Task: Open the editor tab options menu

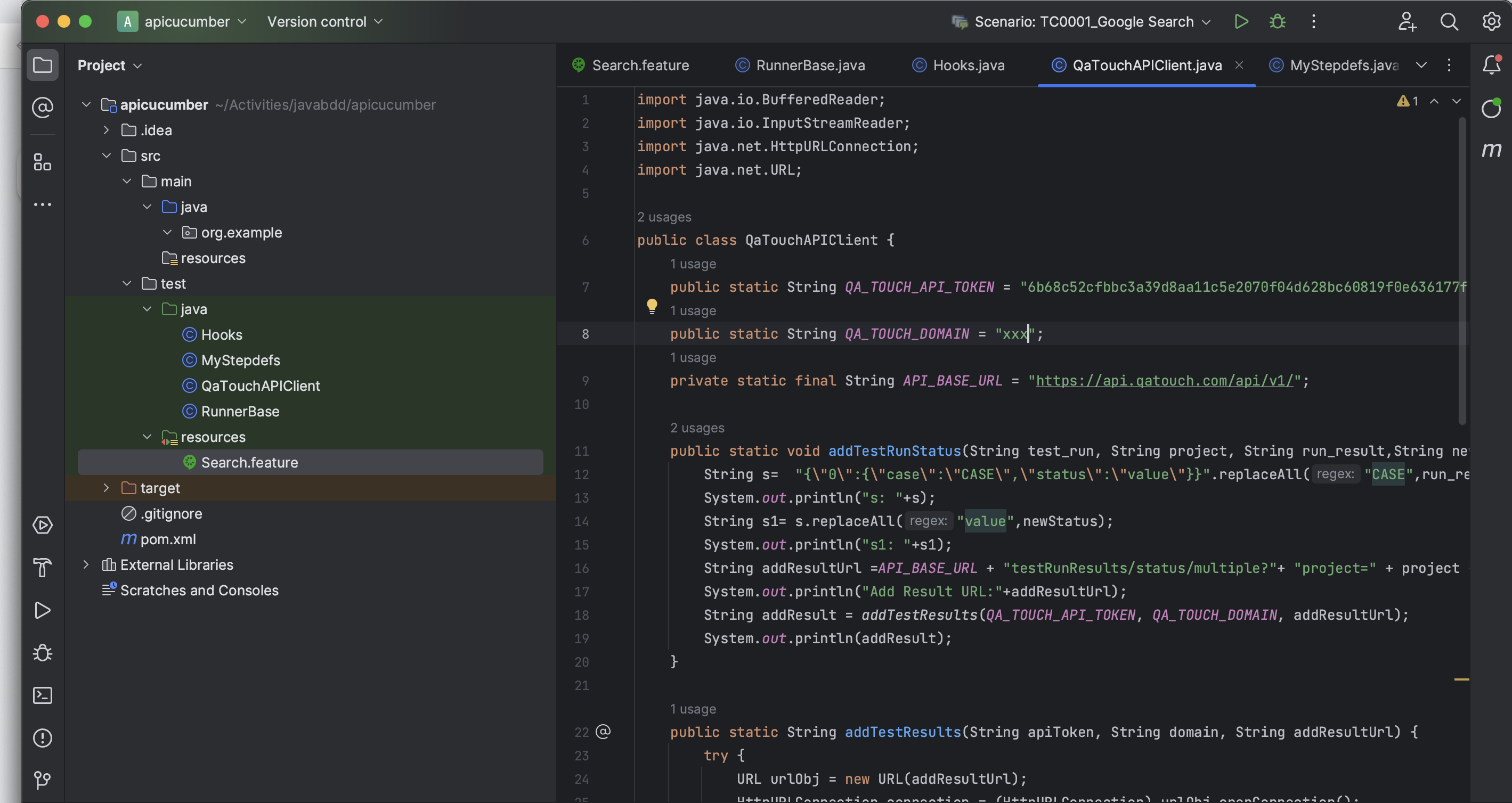Action: (1449, 65)
